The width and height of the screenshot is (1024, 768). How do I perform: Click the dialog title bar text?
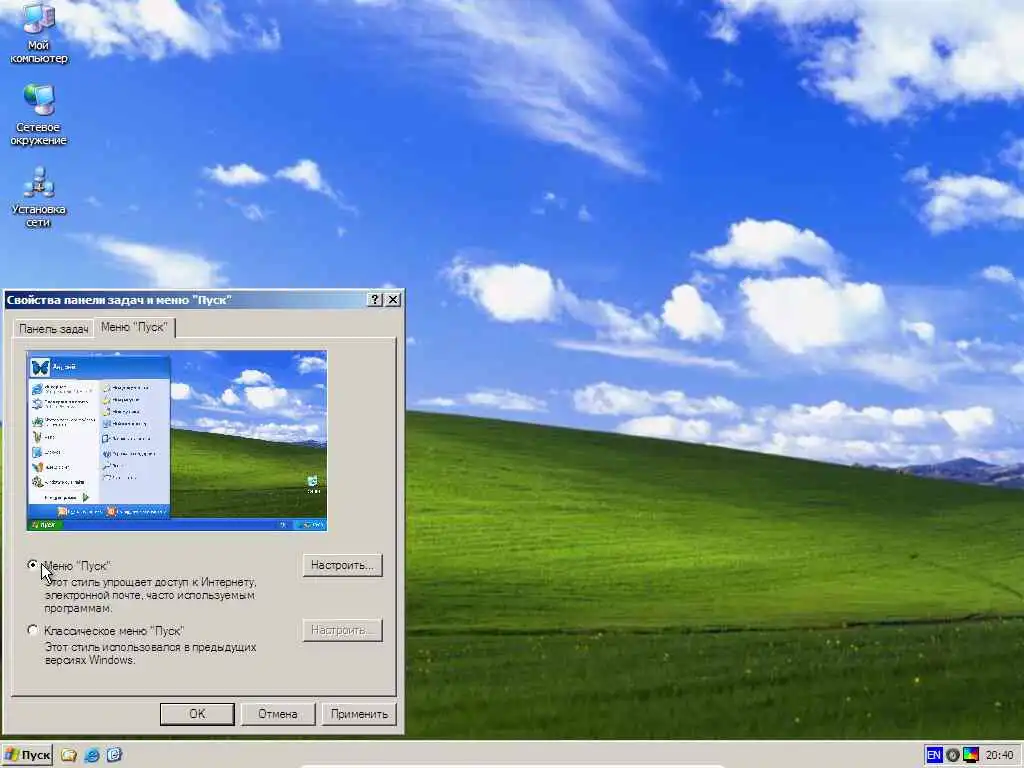point(119,300)
